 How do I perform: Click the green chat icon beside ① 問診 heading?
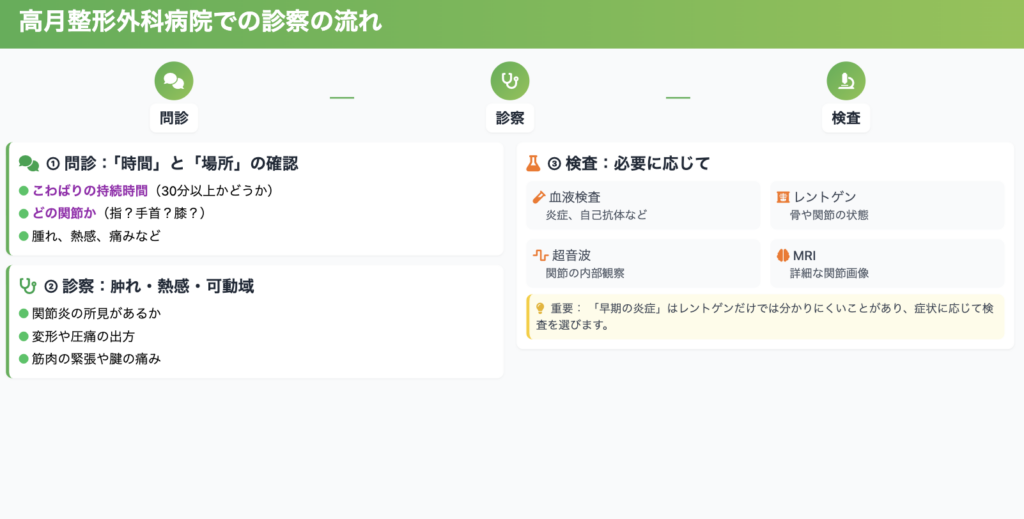(x=29, y=163)
